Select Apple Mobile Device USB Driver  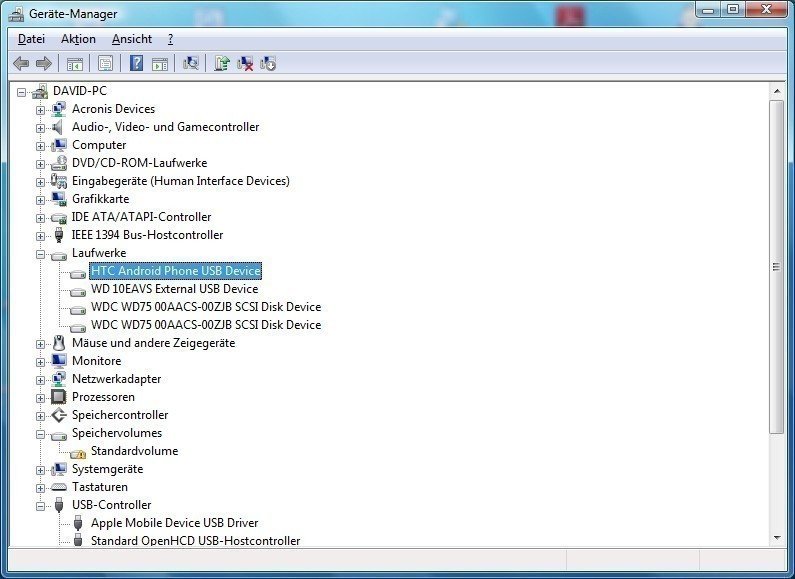[174, 523]
